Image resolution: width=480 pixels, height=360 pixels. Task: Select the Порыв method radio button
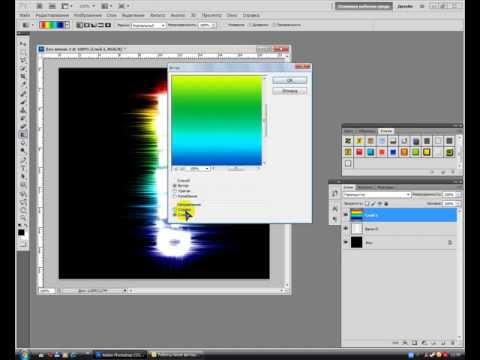point(175,191)
